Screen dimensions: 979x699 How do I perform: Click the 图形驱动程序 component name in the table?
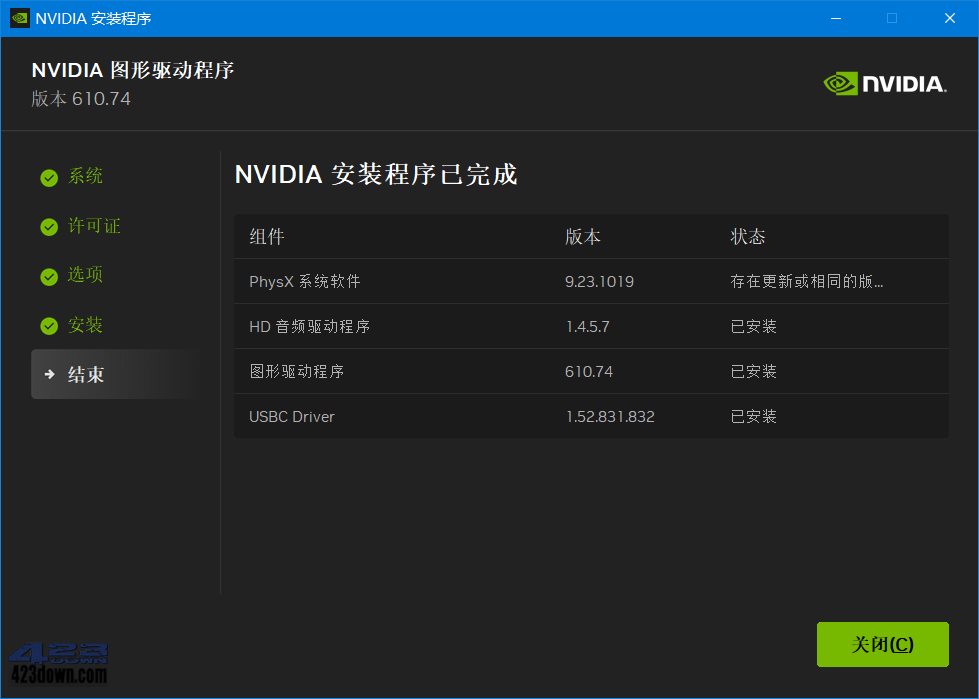click(297, 371)
